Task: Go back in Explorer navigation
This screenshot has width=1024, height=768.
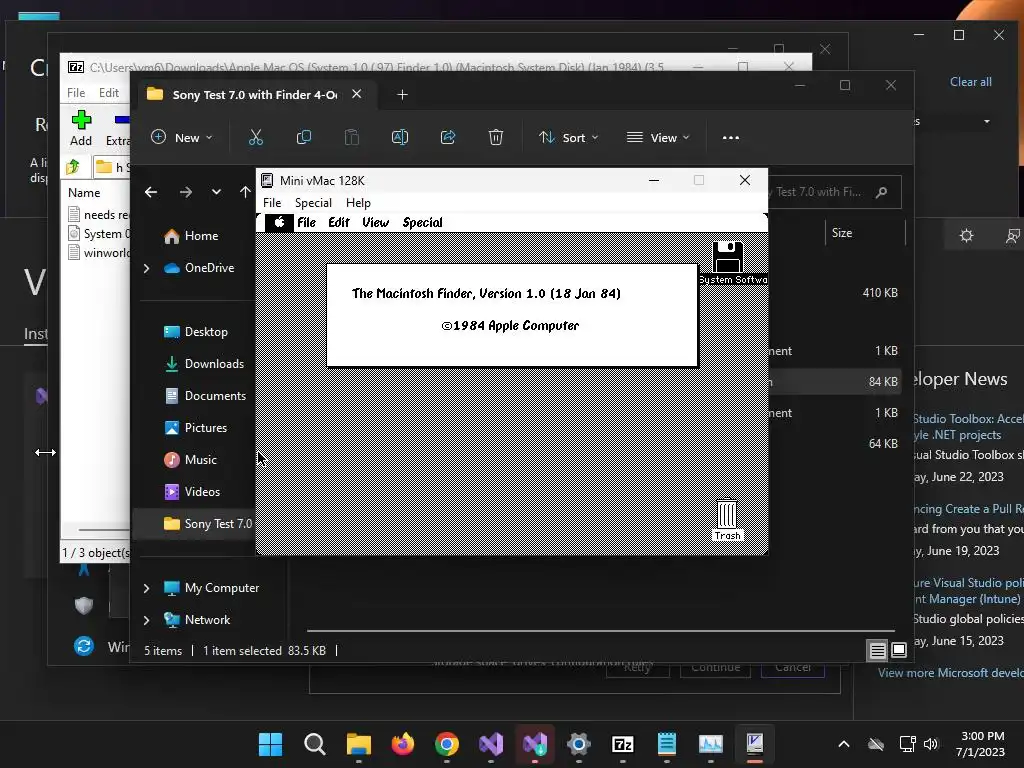Action: click(x=151, y=192)
